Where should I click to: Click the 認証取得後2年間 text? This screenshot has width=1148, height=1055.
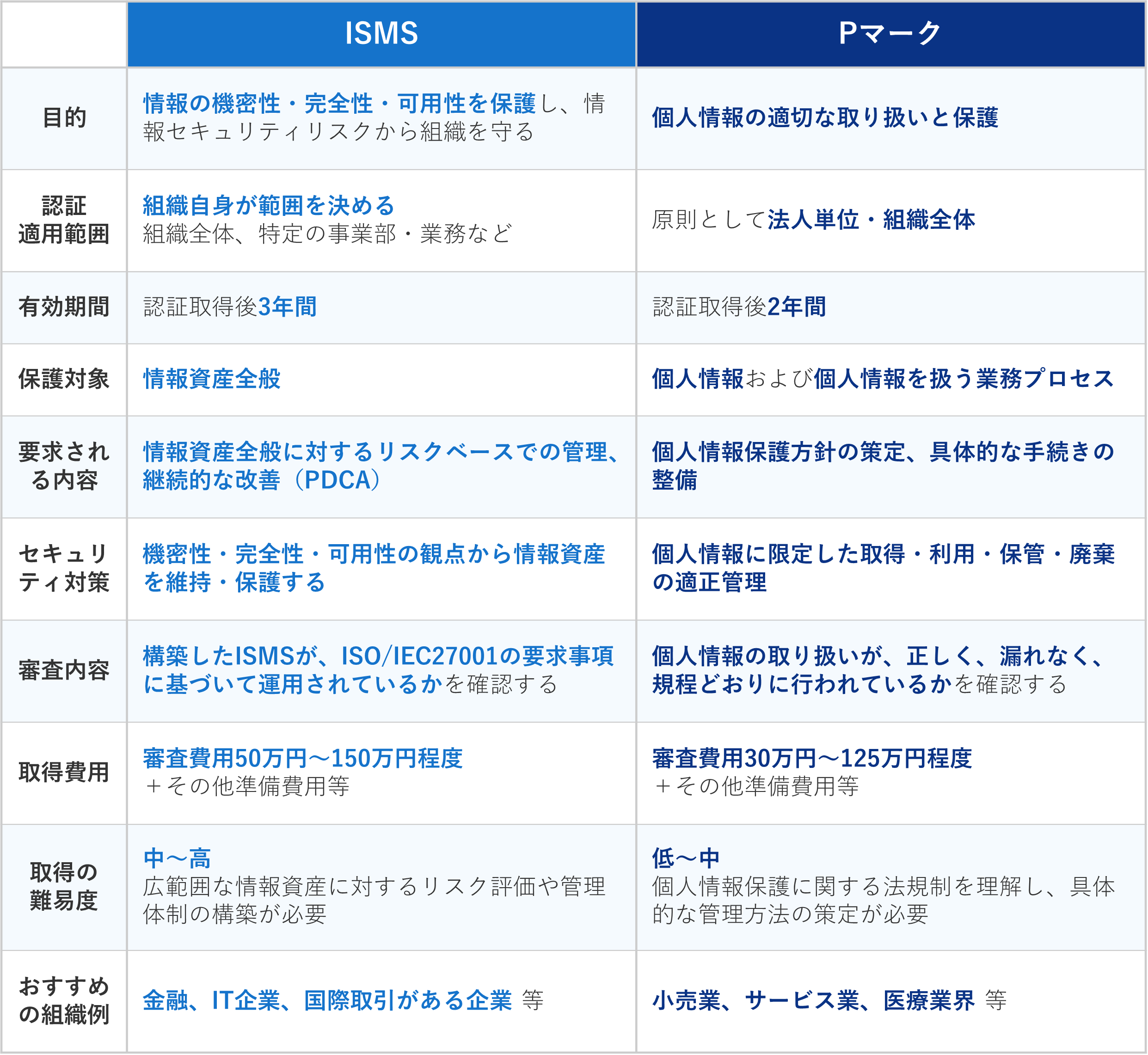[739, 307]
